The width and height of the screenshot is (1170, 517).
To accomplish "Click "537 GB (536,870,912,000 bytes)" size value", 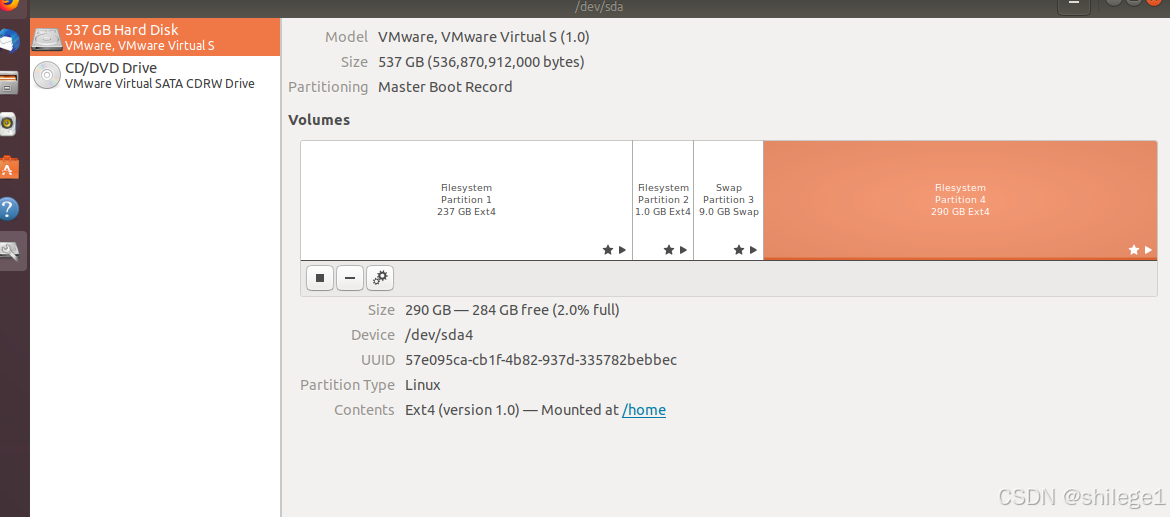I will [481, 62].
